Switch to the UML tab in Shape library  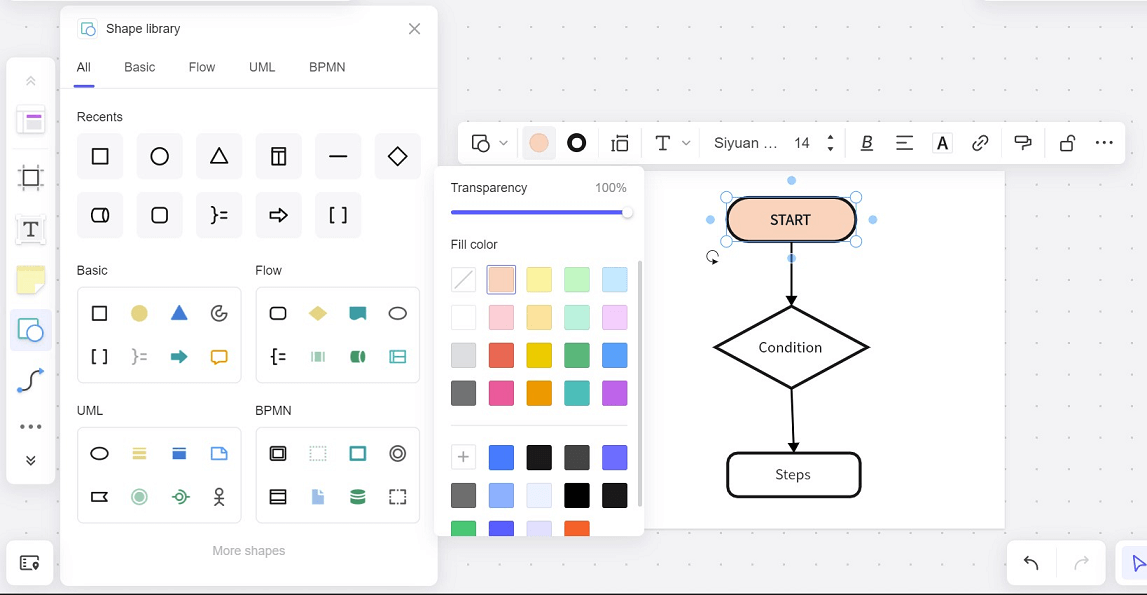pyautogui.click(x=262, y=67)
